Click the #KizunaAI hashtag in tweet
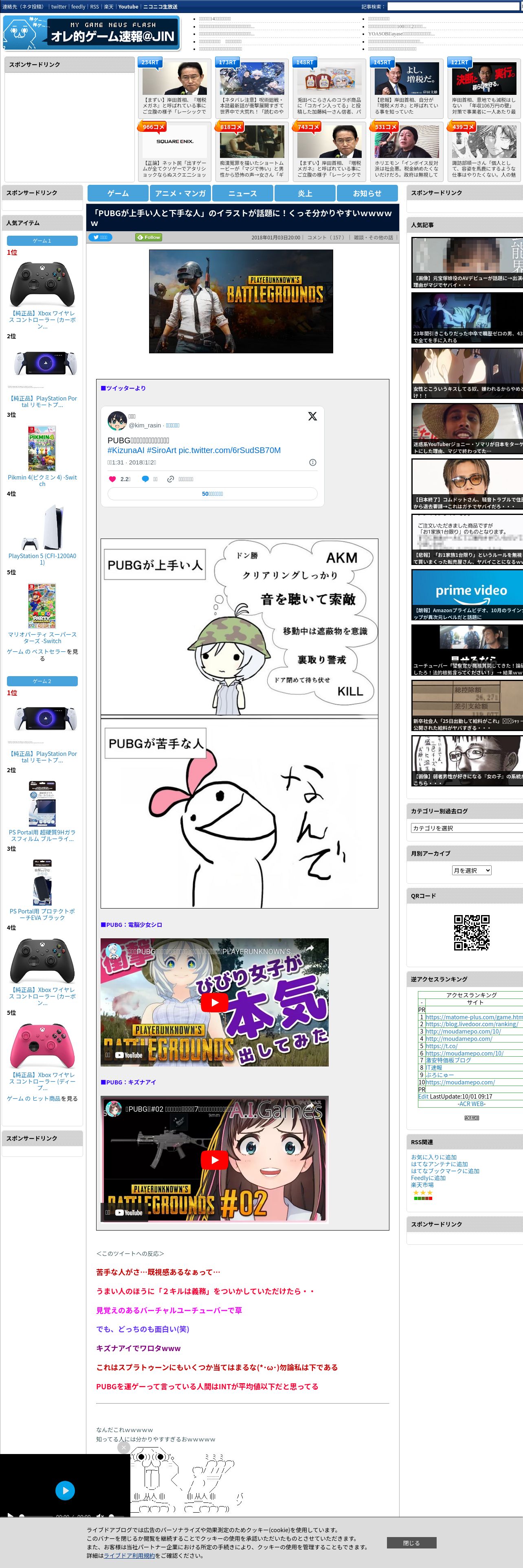 click(x=125, y=451)
